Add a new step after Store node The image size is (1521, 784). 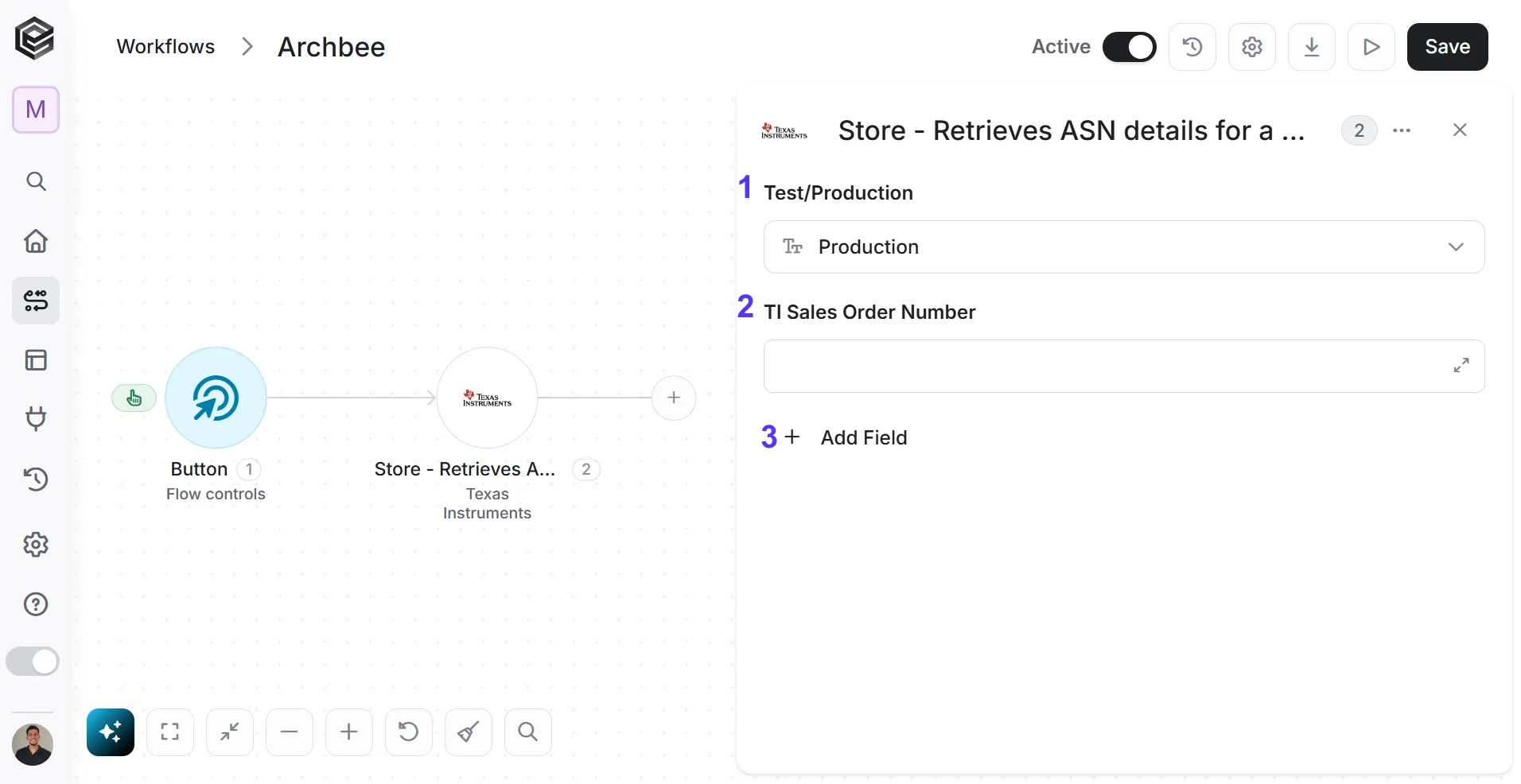(x=674, y=398)
